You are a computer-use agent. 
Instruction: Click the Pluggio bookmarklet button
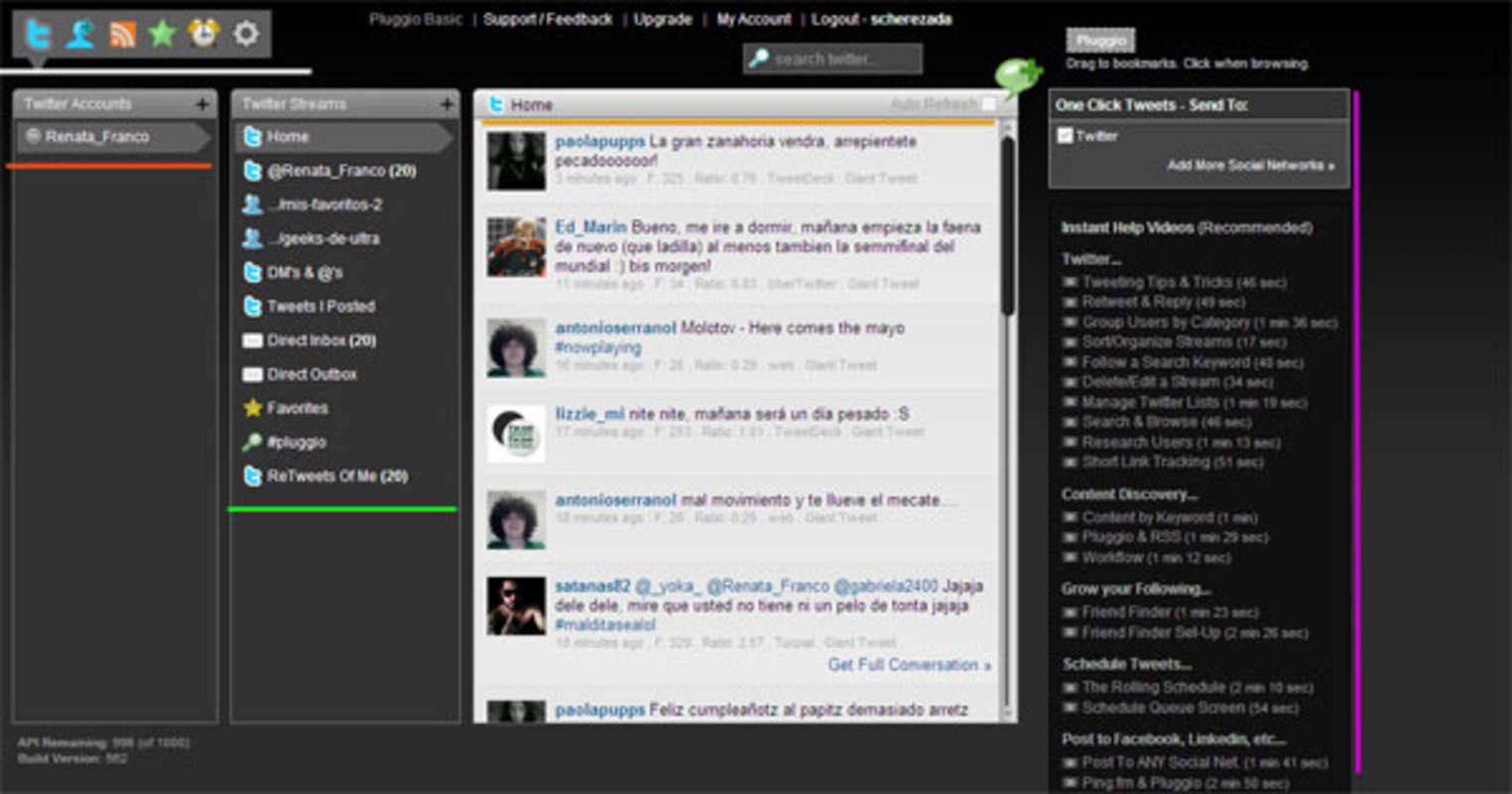coord(1100,40)
